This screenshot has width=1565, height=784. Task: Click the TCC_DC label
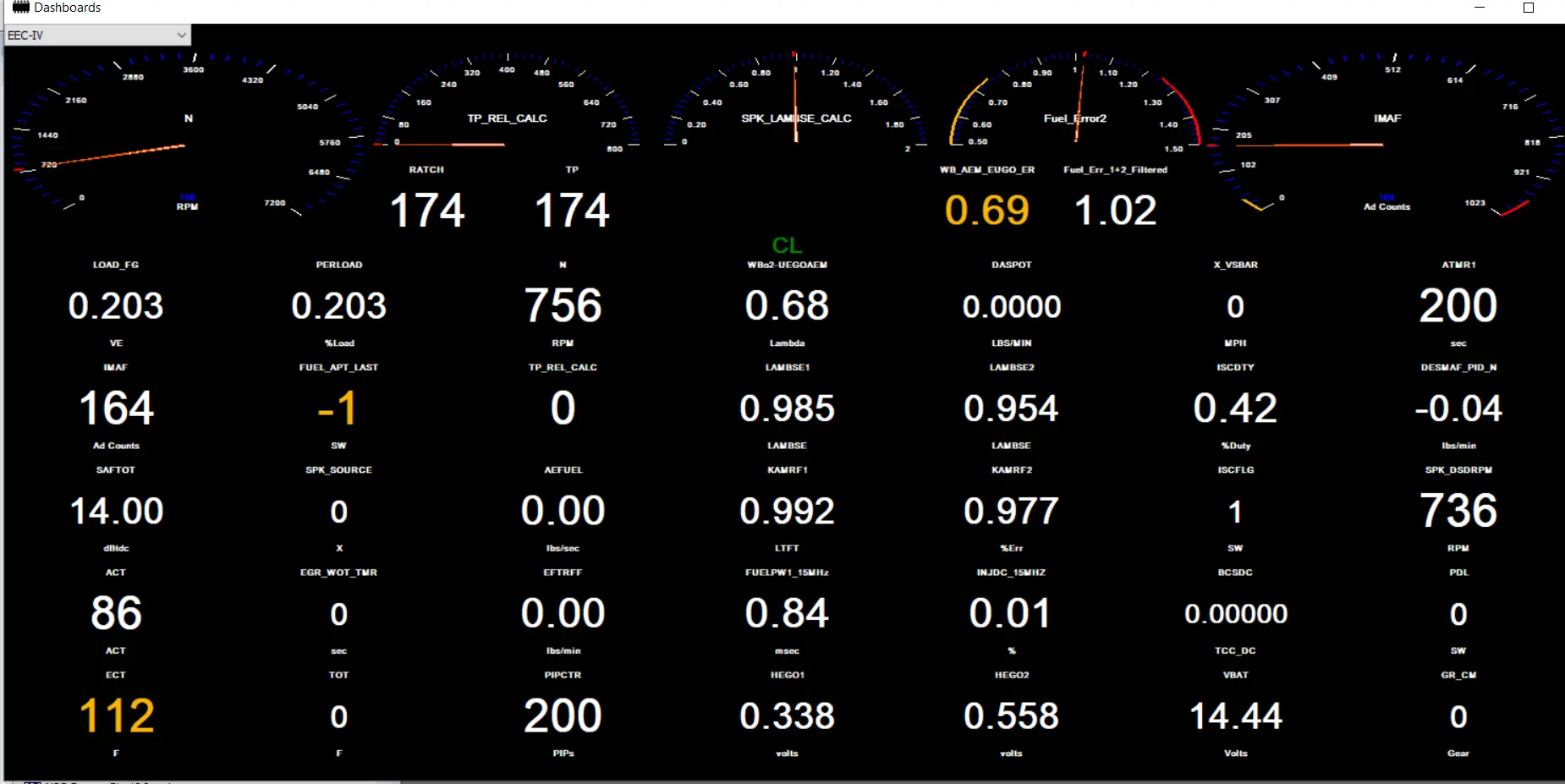(x=1235, y=650)
